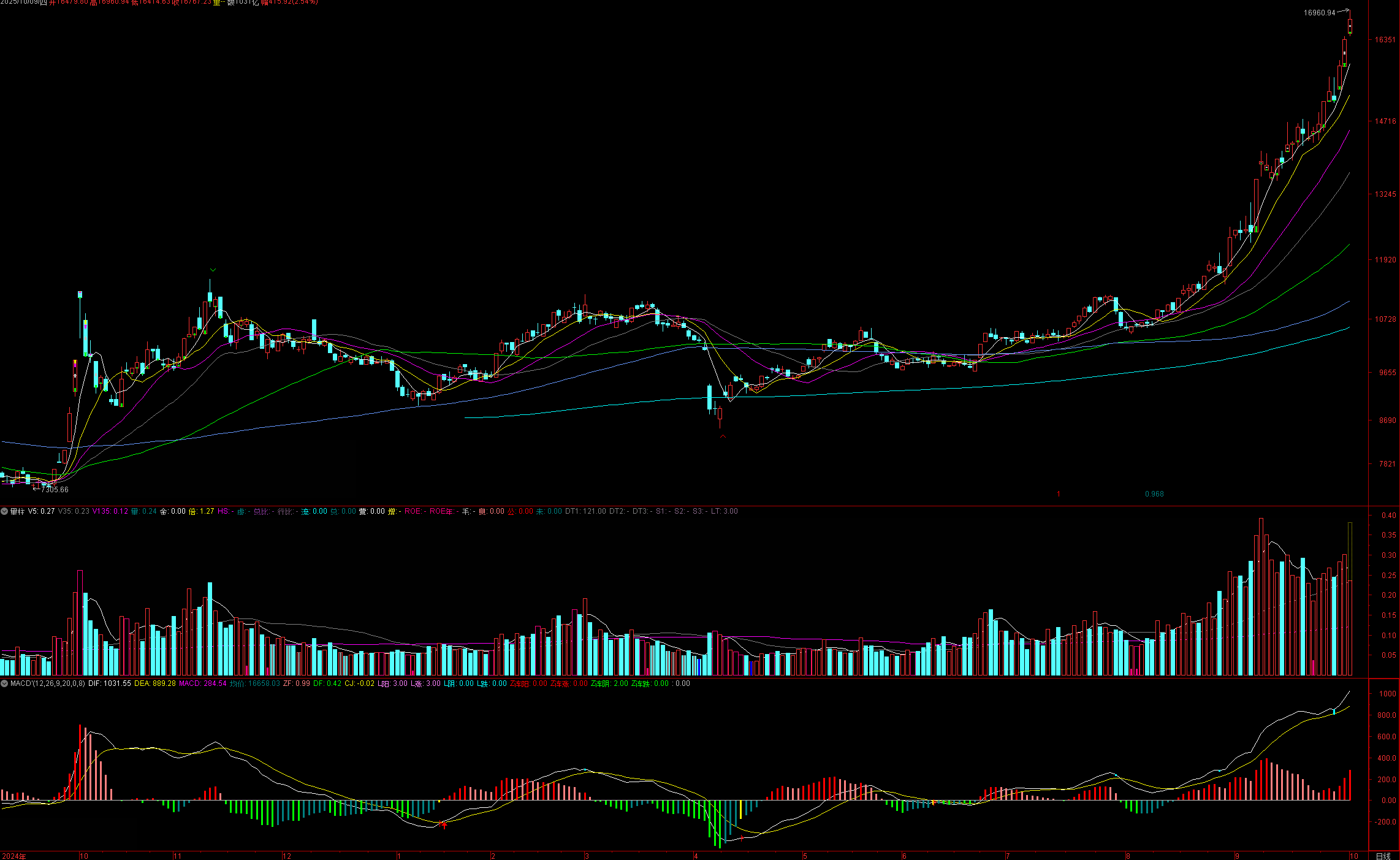Click the V5: 0.27 volume average label
Image resolution: width=1400 pixels, height=860 pixels.
pos(41,511)
